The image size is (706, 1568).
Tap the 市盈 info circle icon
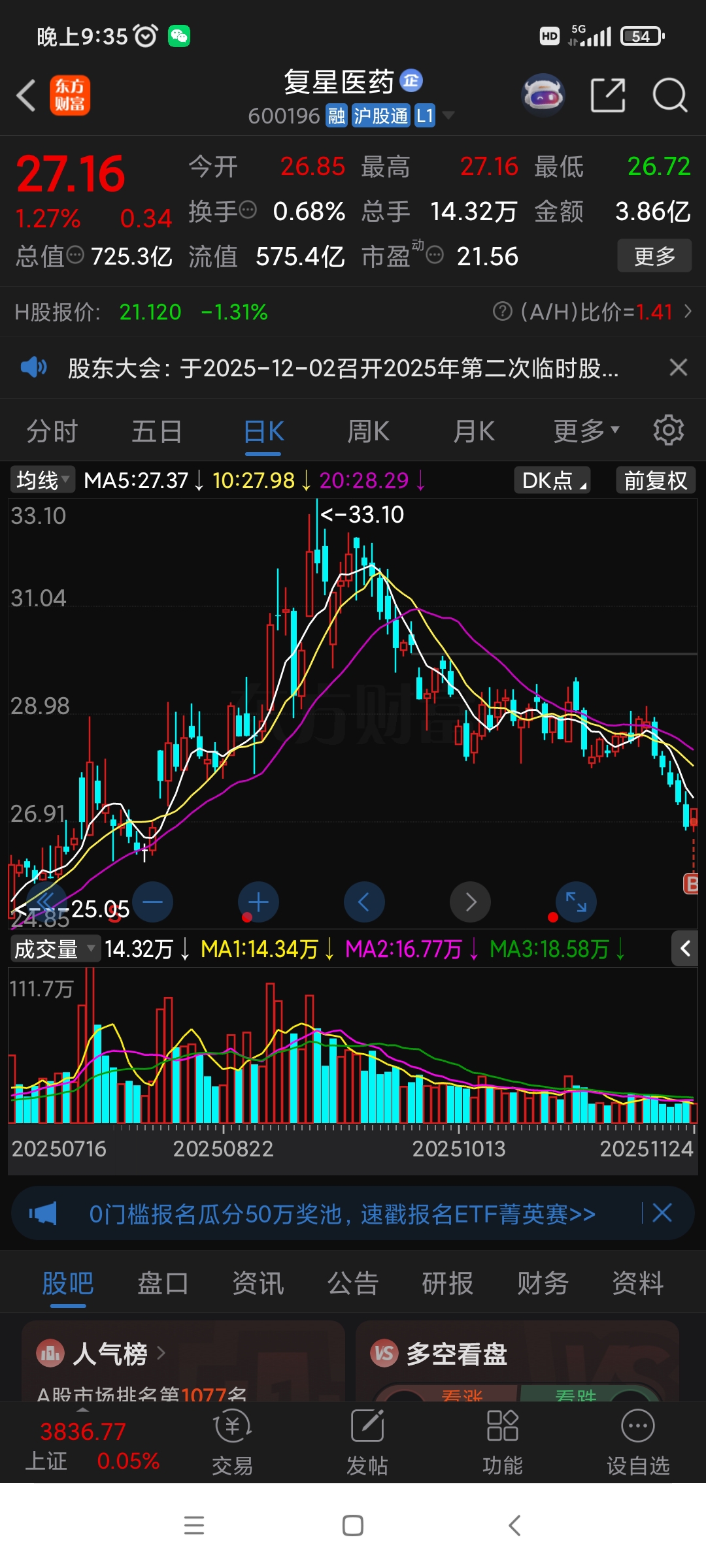point(435,255)
